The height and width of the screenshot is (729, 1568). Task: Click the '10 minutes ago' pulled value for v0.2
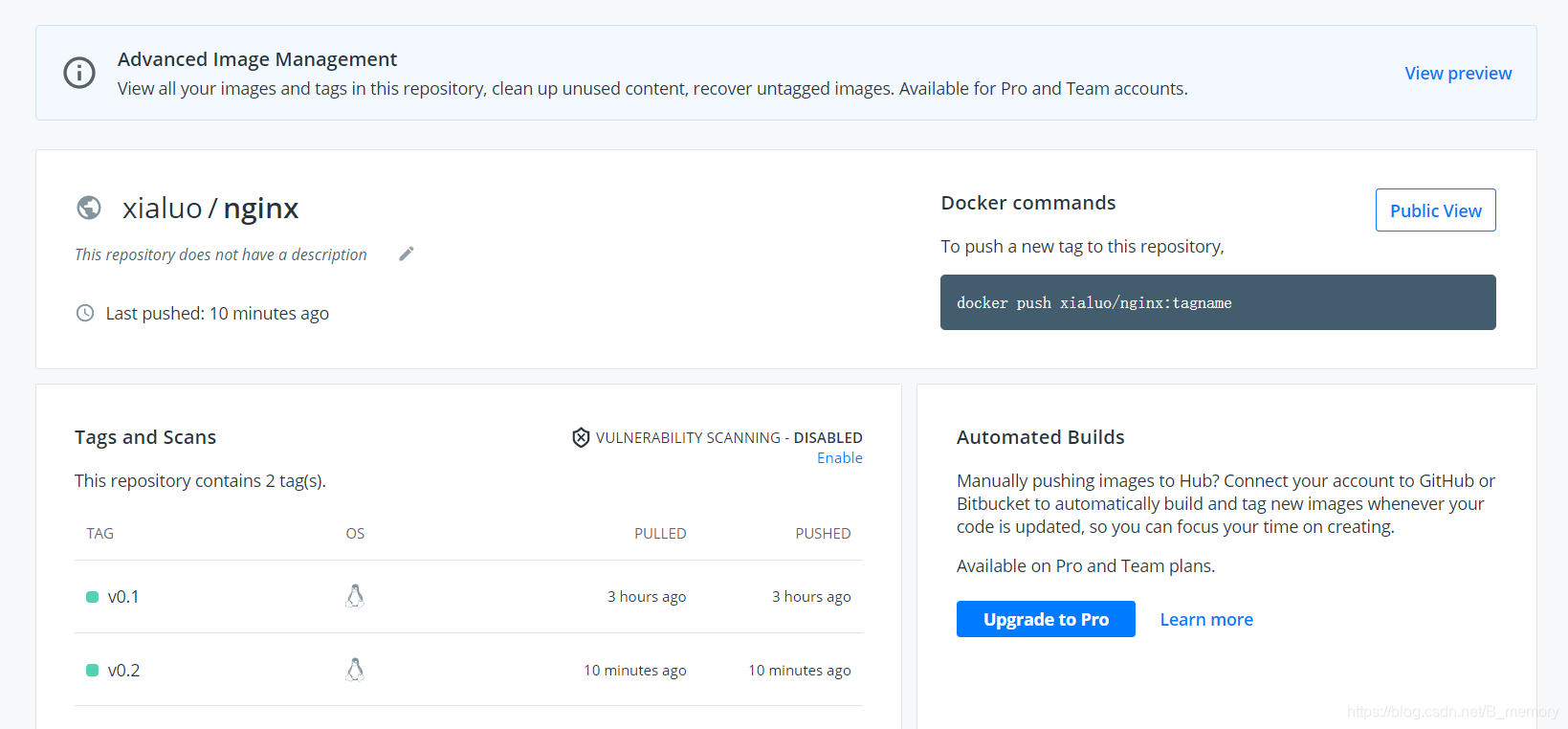[x=635, y=671]
